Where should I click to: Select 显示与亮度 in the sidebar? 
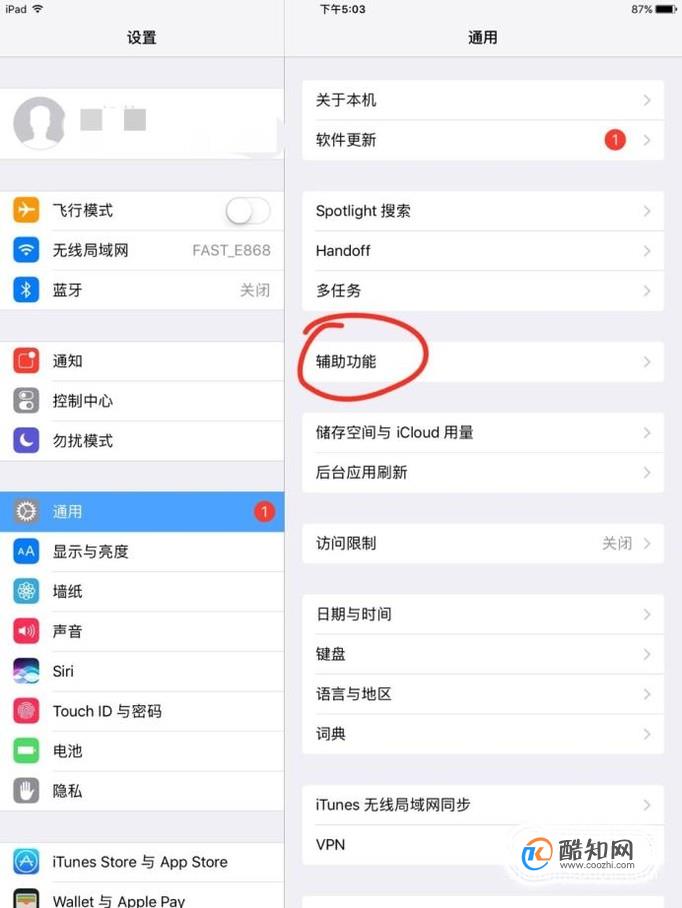click(142, 551)
